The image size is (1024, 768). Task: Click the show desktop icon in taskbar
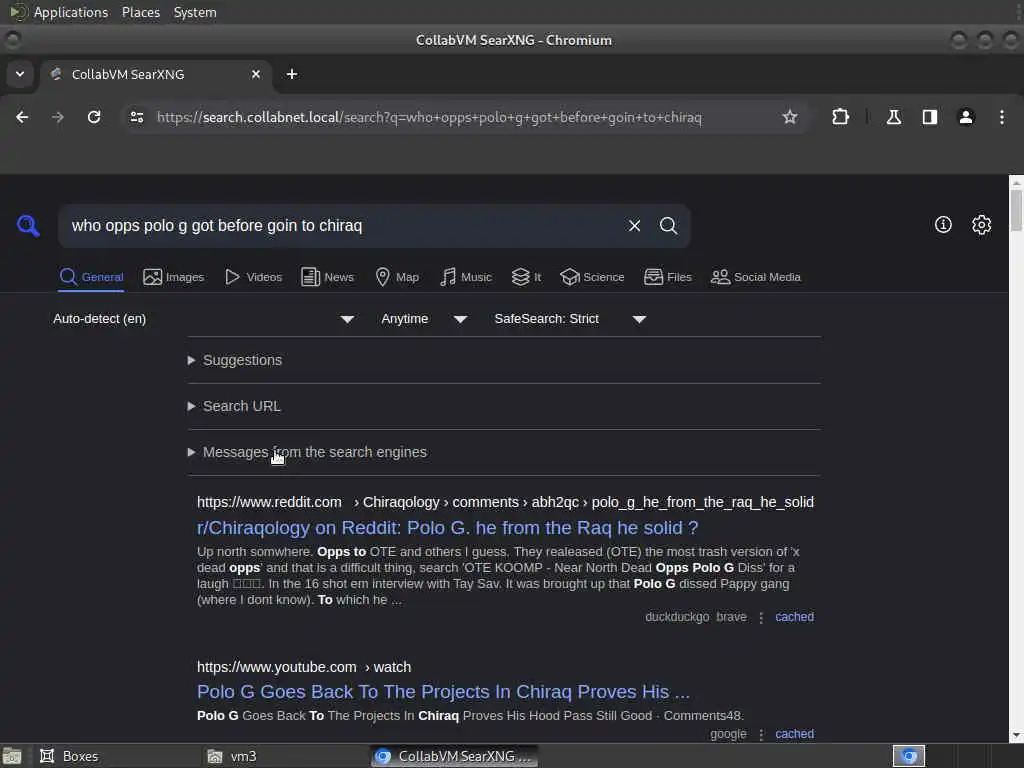(x=12, y=756)
